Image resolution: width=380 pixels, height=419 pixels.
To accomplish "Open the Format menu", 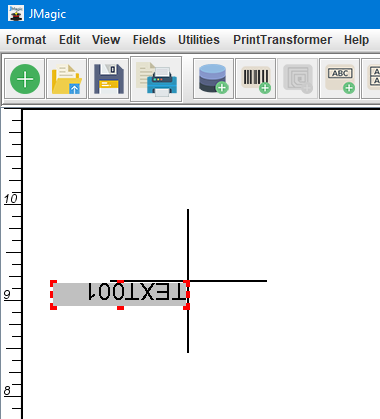I will [x=26, y=40].
